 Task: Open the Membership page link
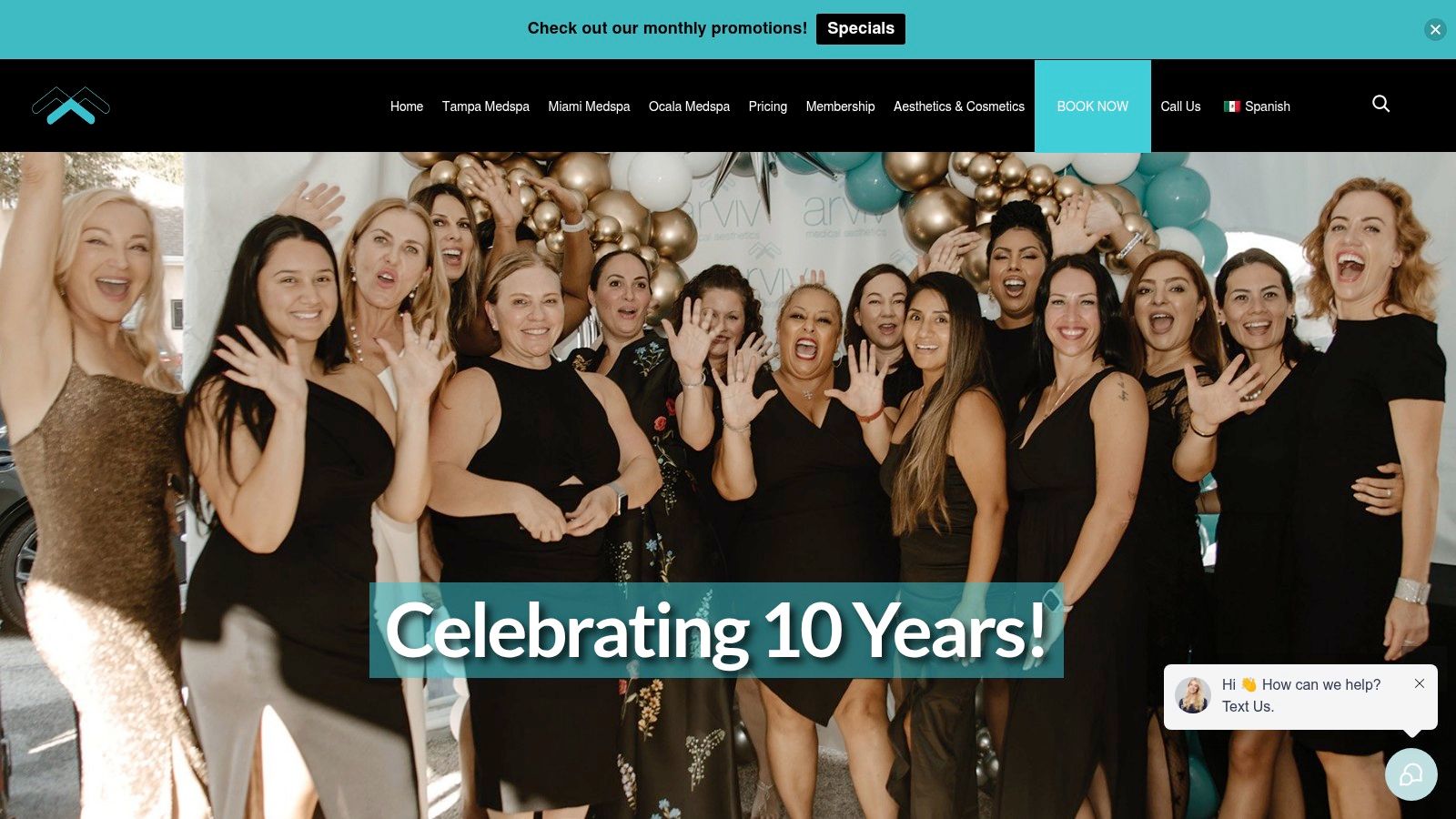[840, 106]
